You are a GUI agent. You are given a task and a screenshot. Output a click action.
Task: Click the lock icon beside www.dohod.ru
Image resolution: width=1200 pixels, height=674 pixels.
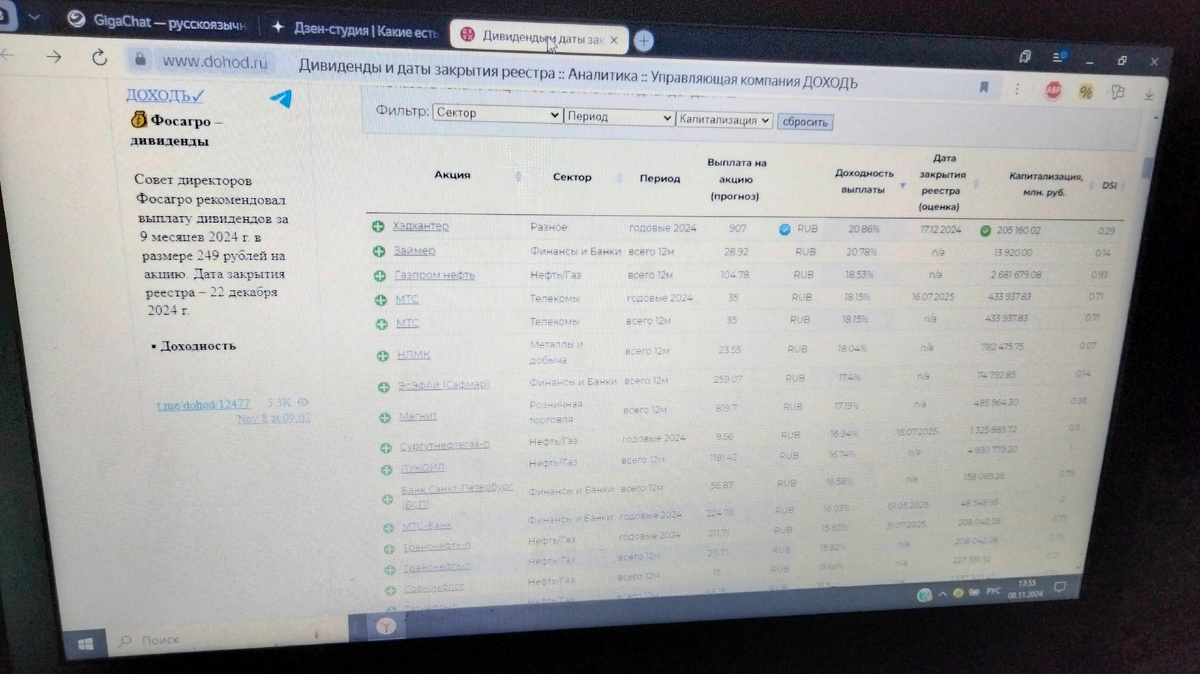point(141,60)
